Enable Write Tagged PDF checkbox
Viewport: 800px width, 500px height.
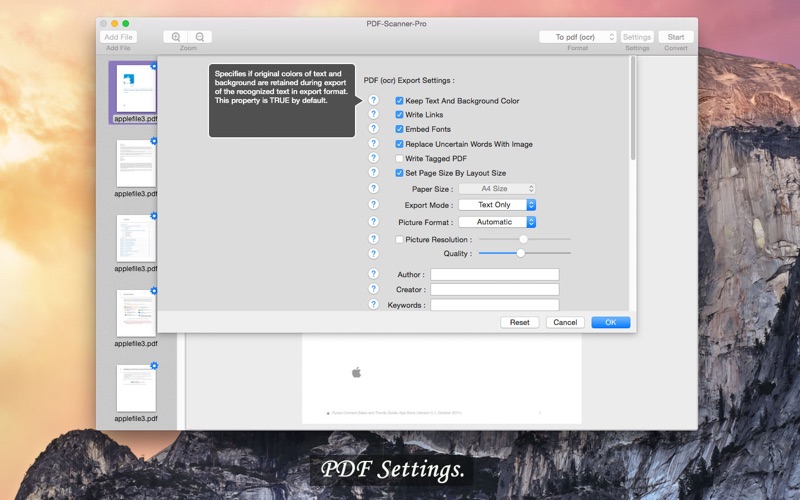(399, 159)
